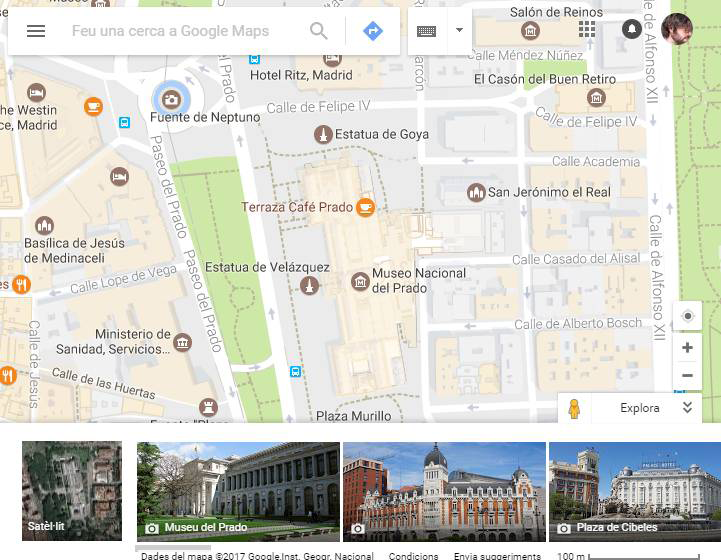The width and height of the screenshot is (721, 560).
Task: Click the Terraza Café Prado marker
Action: [x=366, y=208]
